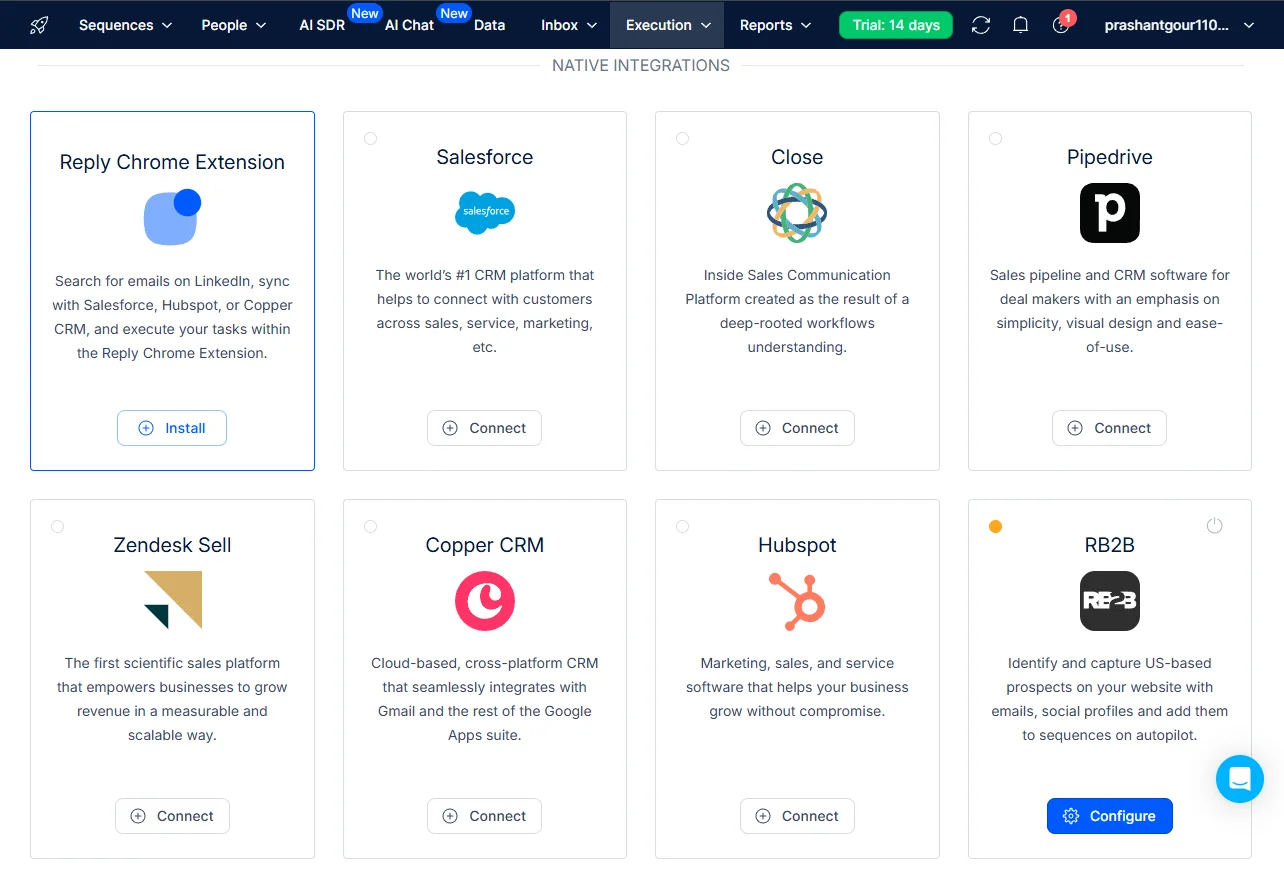Click the Zendesk Sell card title
The width and height of the screenshot is (1284, 875).
[x=172, y=545]
